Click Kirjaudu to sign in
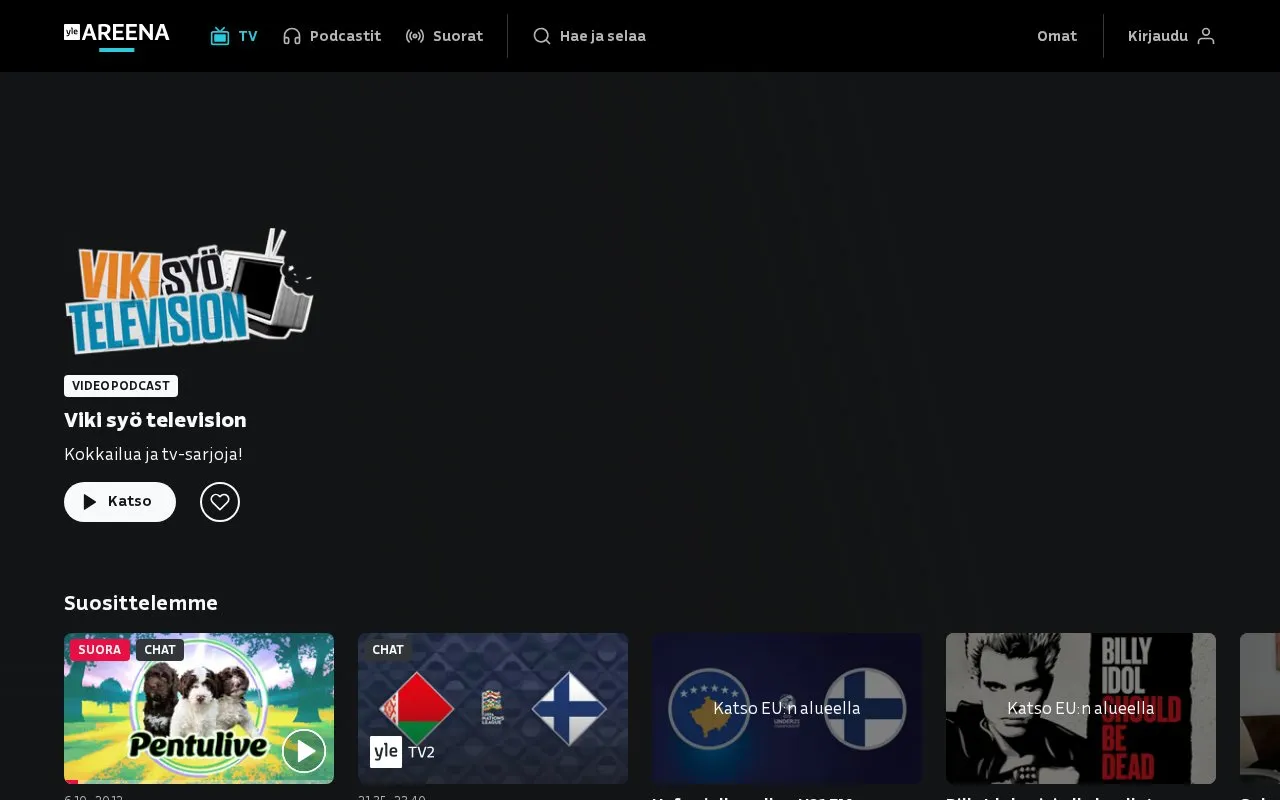 (1171, 36)
